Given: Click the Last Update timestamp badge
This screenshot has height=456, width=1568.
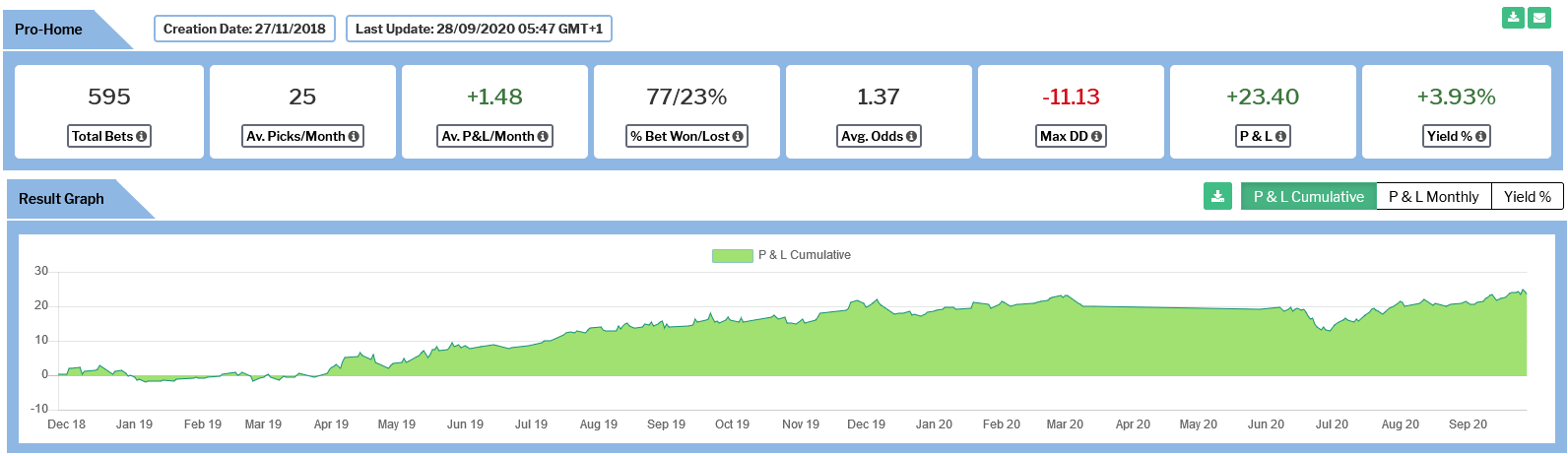Looking at the screenshot, I should [x=479, y=29].
